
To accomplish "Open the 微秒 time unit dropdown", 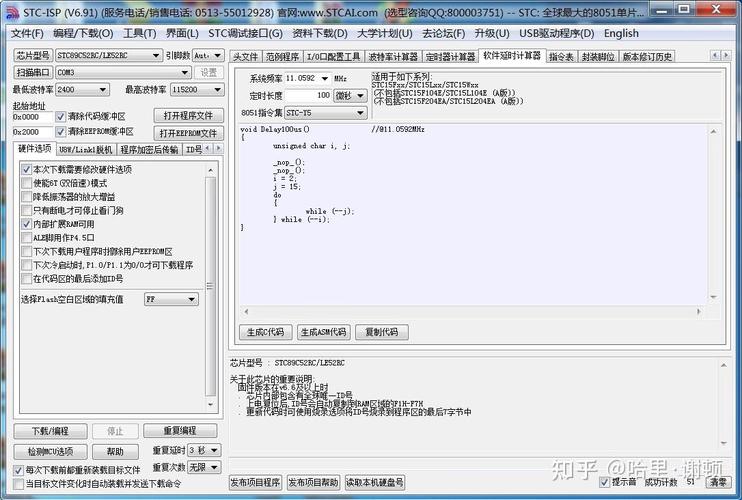I will pos(350,96).
